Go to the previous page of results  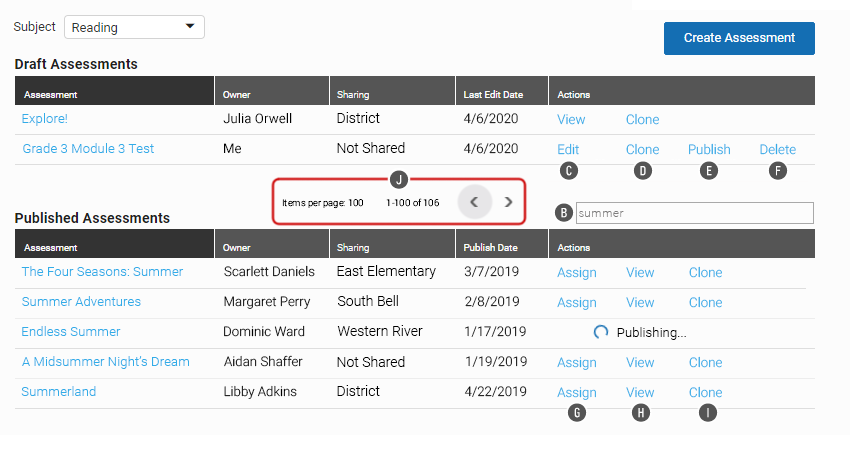coord(474,202)
